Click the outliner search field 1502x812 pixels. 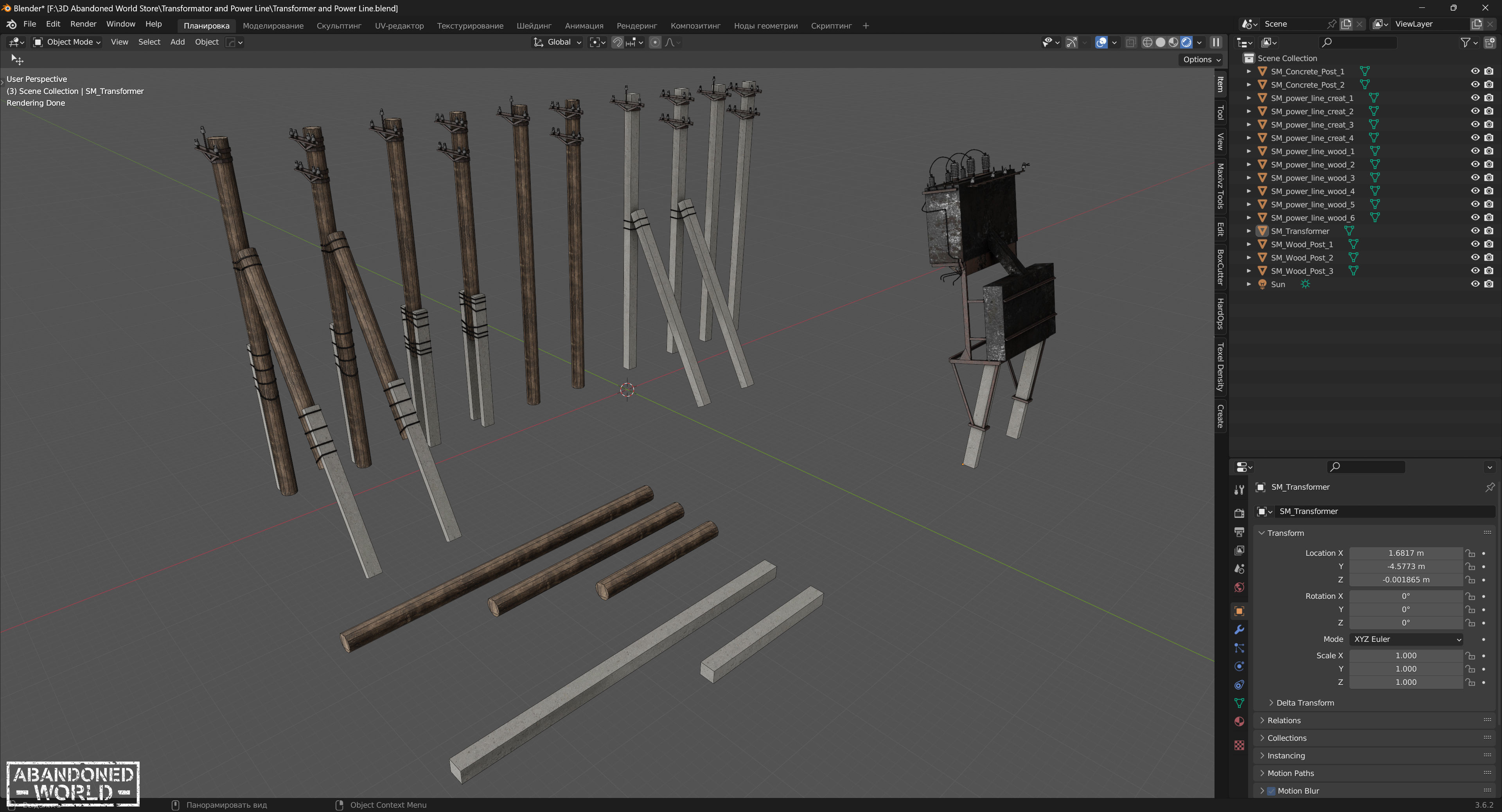point(1357,42)
